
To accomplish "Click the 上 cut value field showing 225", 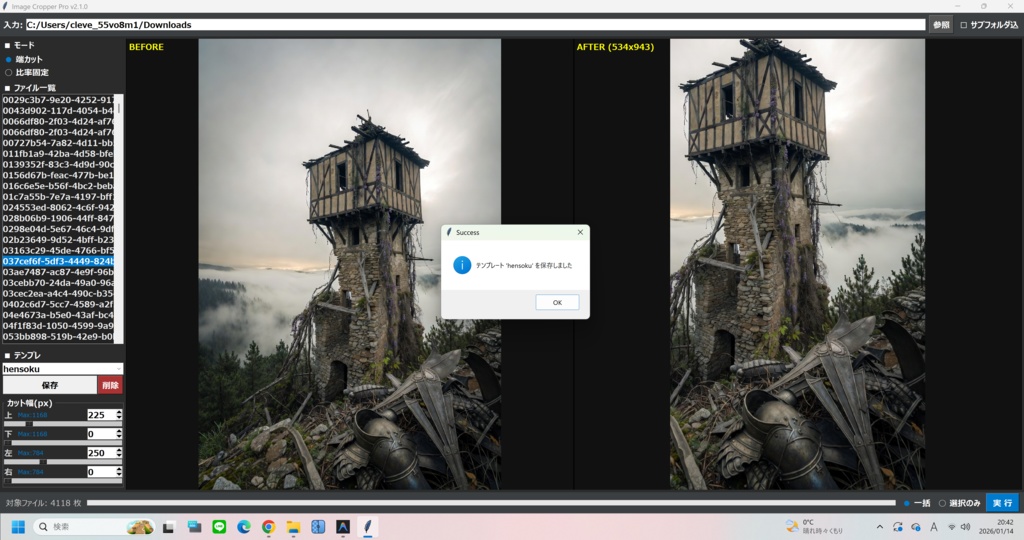I will (x=101, y=415).
